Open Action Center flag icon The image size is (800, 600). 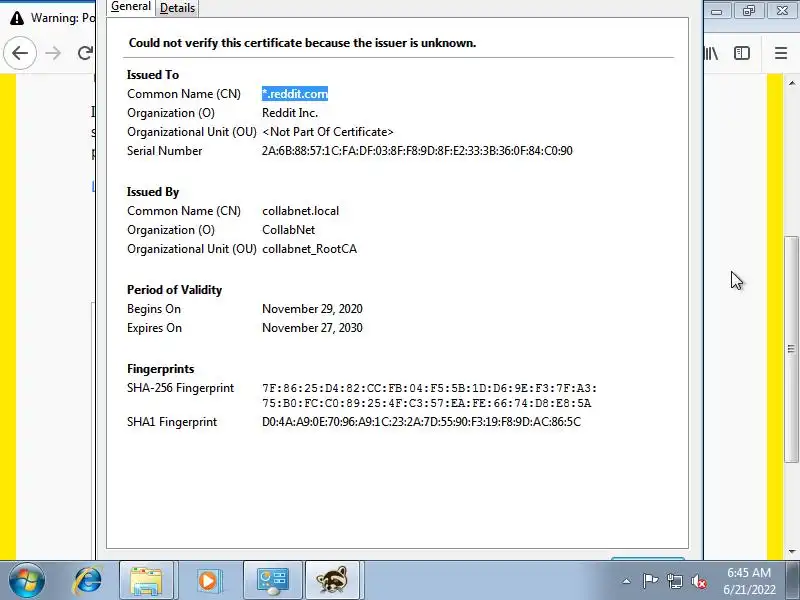point(650,581)
